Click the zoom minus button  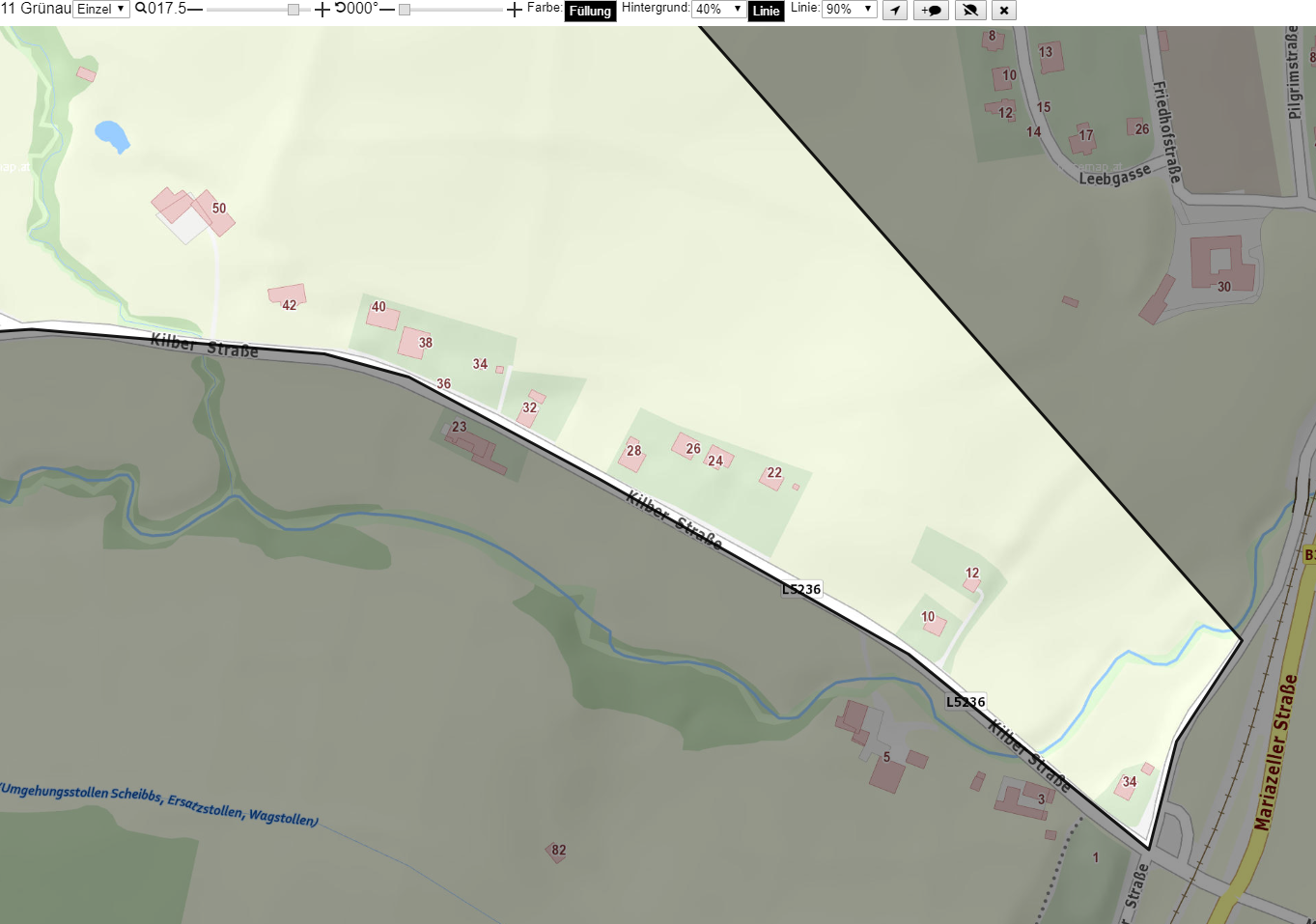pos(195,10)
